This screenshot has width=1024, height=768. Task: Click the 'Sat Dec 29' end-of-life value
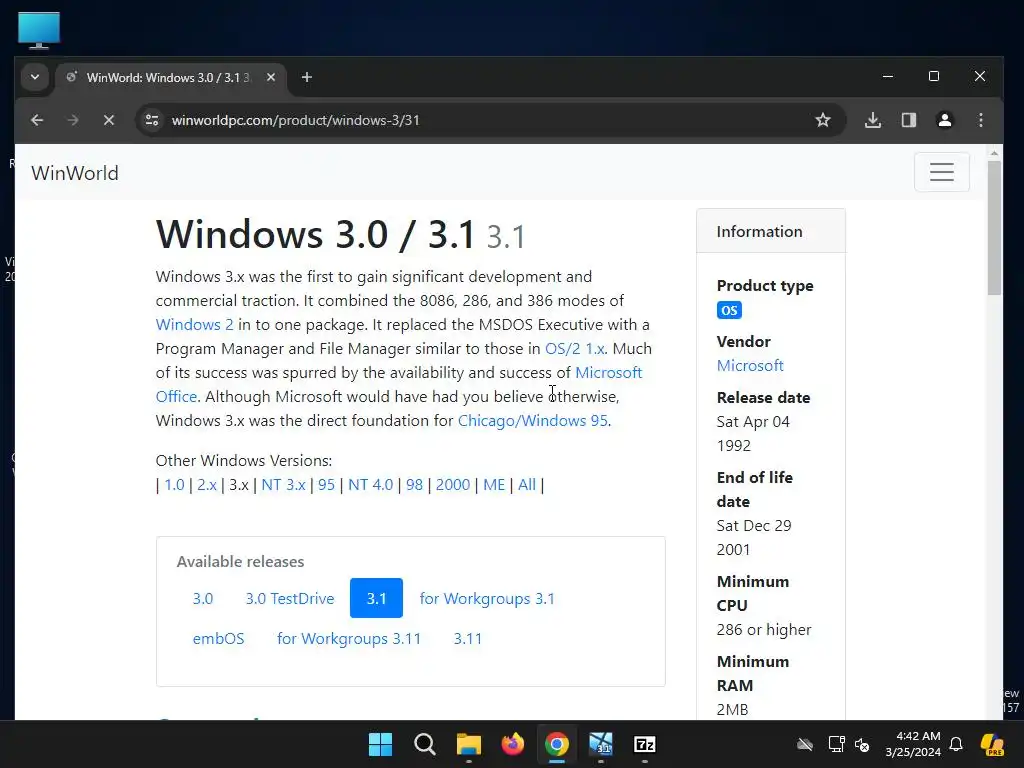[x=754, y=526]
